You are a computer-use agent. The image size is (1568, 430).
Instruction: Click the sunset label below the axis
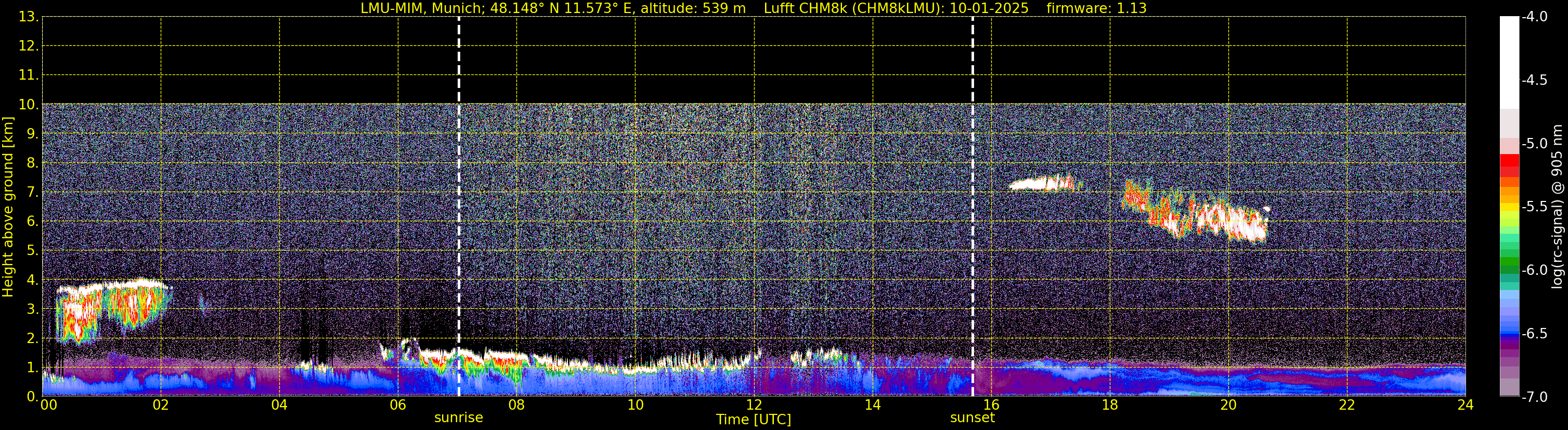tap(972, 418)
